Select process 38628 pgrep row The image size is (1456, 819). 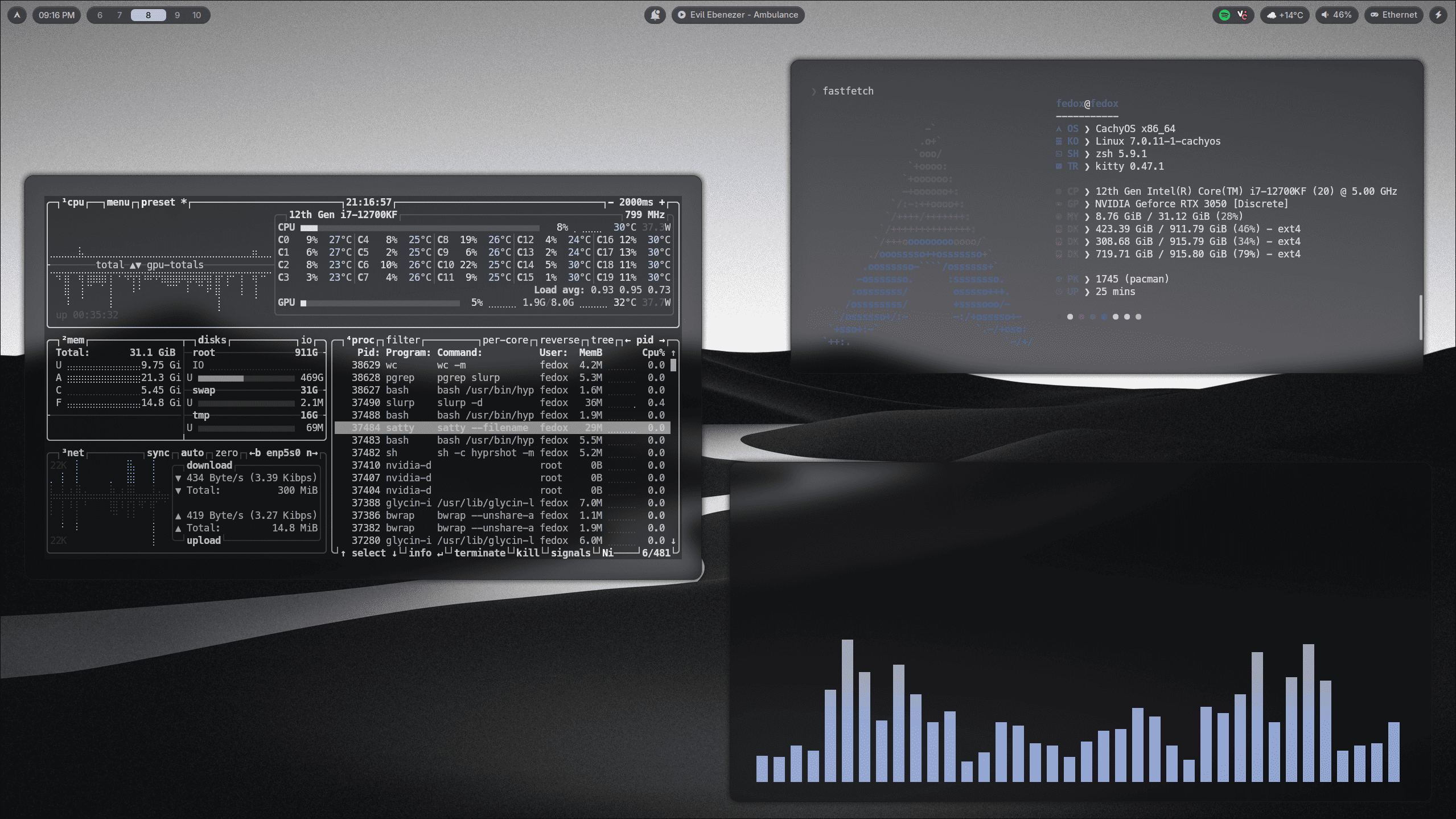[x=503, y=378]
